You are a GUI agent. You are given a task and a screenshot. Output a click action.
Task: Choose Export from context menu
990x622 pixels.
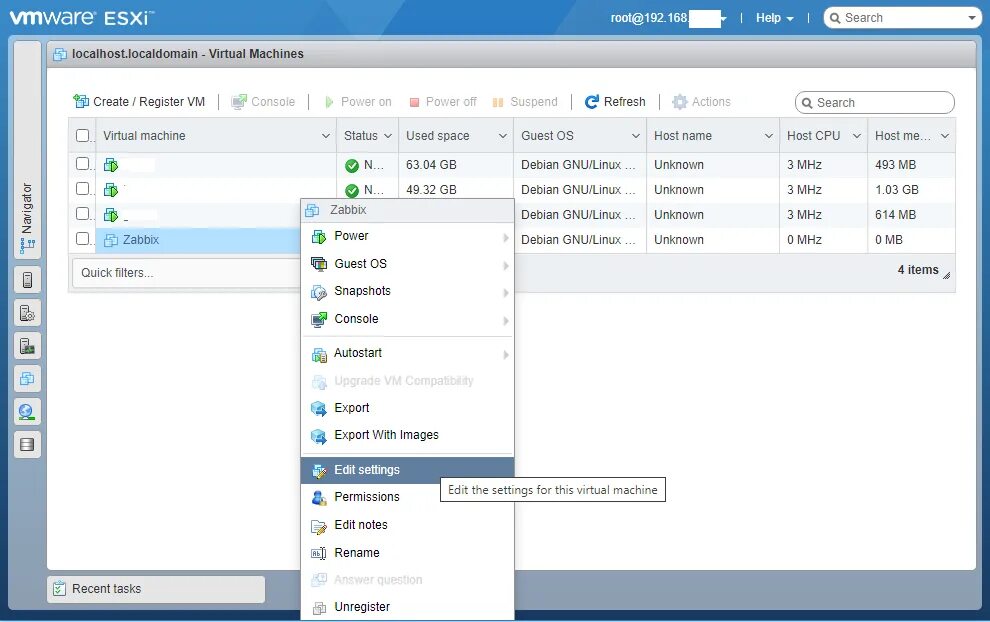(408, 408)
